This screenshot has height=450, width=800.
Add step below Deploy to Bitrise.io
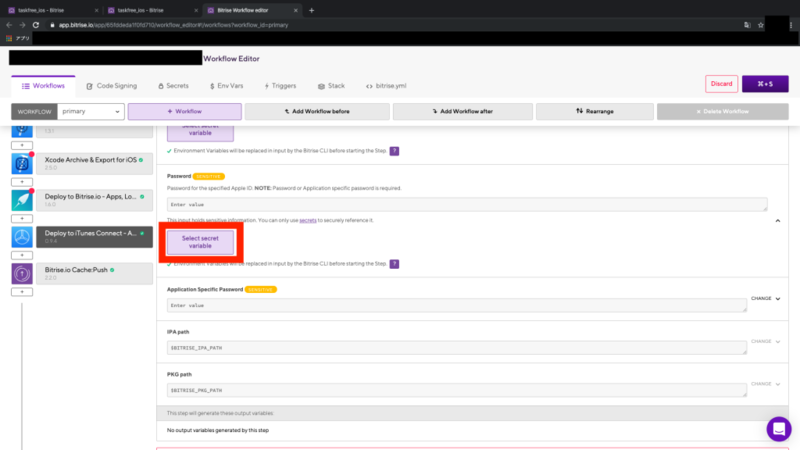[x=22, y=219]
